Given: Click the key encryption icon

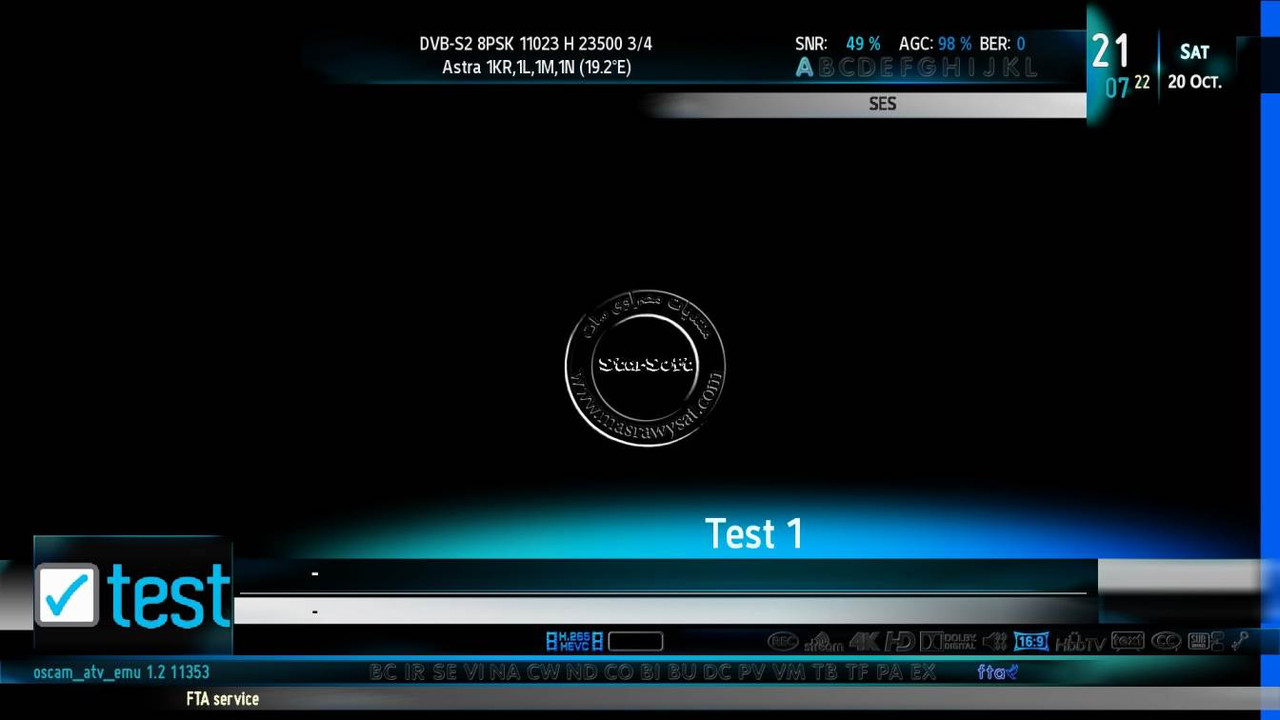Looking at the screenshot, I should tap(1240, 641).
